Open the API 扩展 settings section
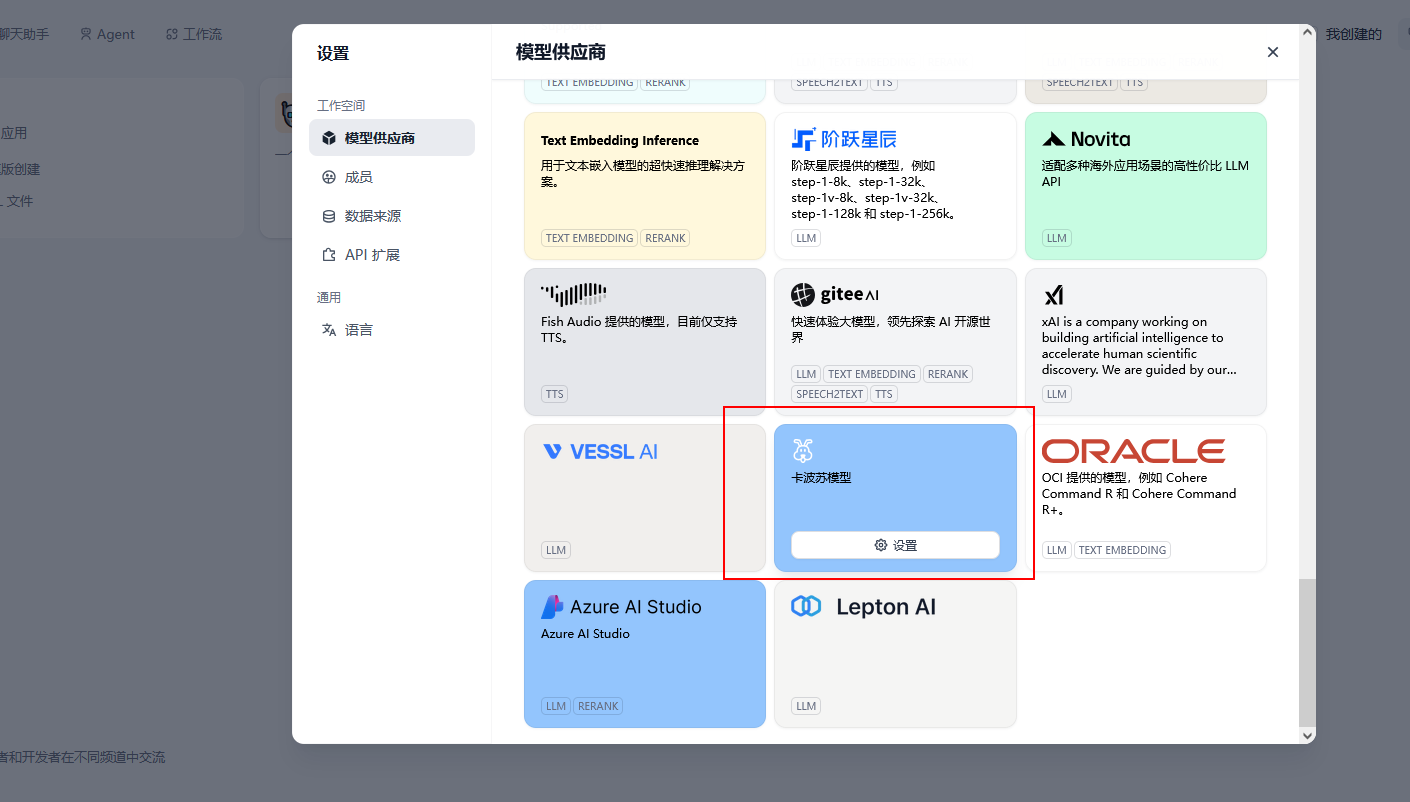This screenshot has width=1410, height=802. 391,255
